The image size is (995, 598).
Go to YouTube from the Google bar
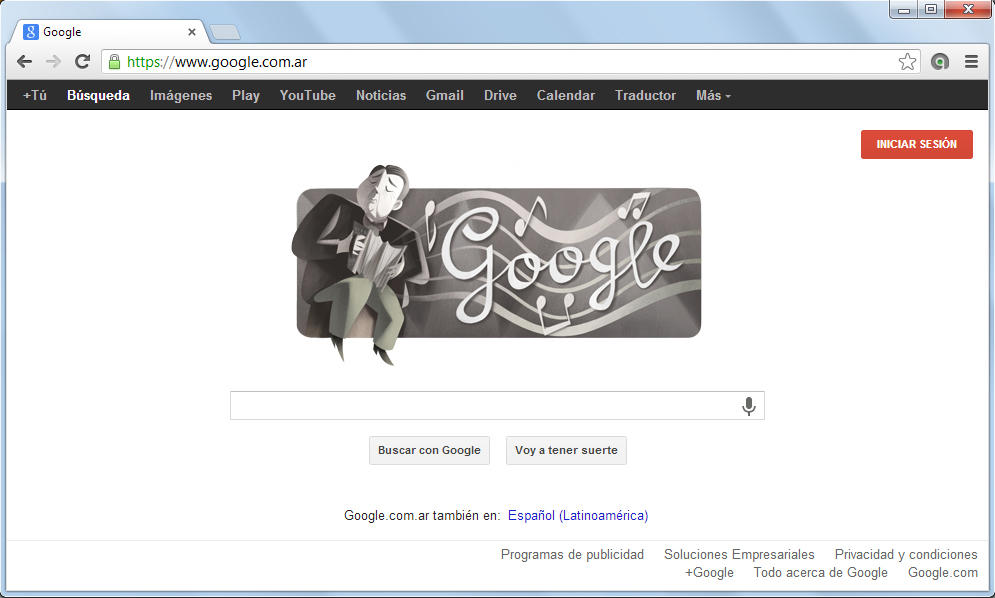[x=308, y=95]
